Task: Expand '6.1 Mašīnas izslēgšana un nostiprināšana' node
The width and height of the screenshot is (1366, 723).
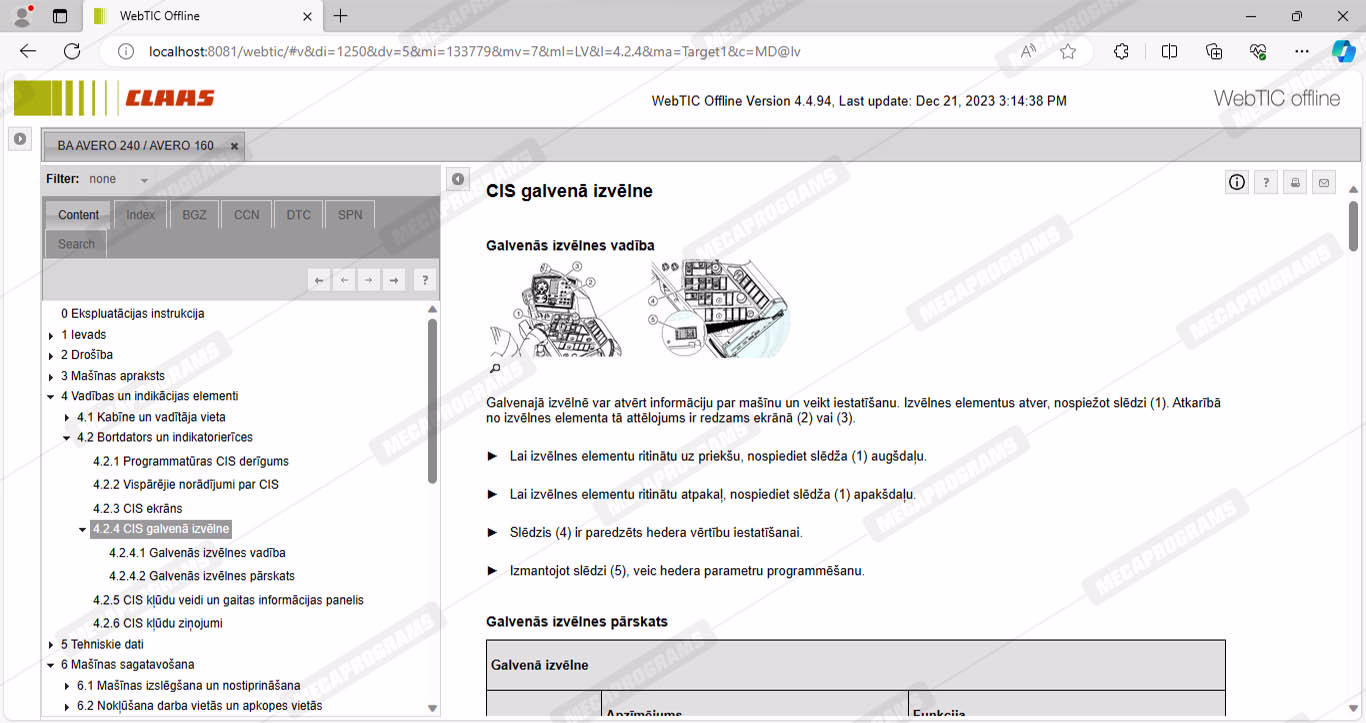Action: pos(67,686)
